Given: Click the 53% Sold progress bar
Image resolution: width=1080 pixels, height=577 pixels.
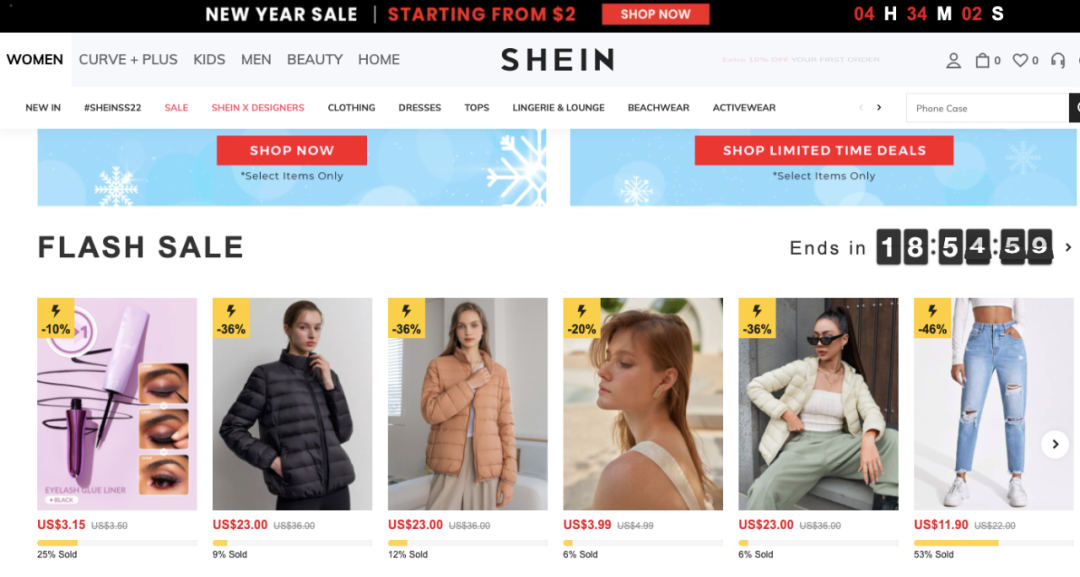Looking at the screenshot, I should [993, 543].
